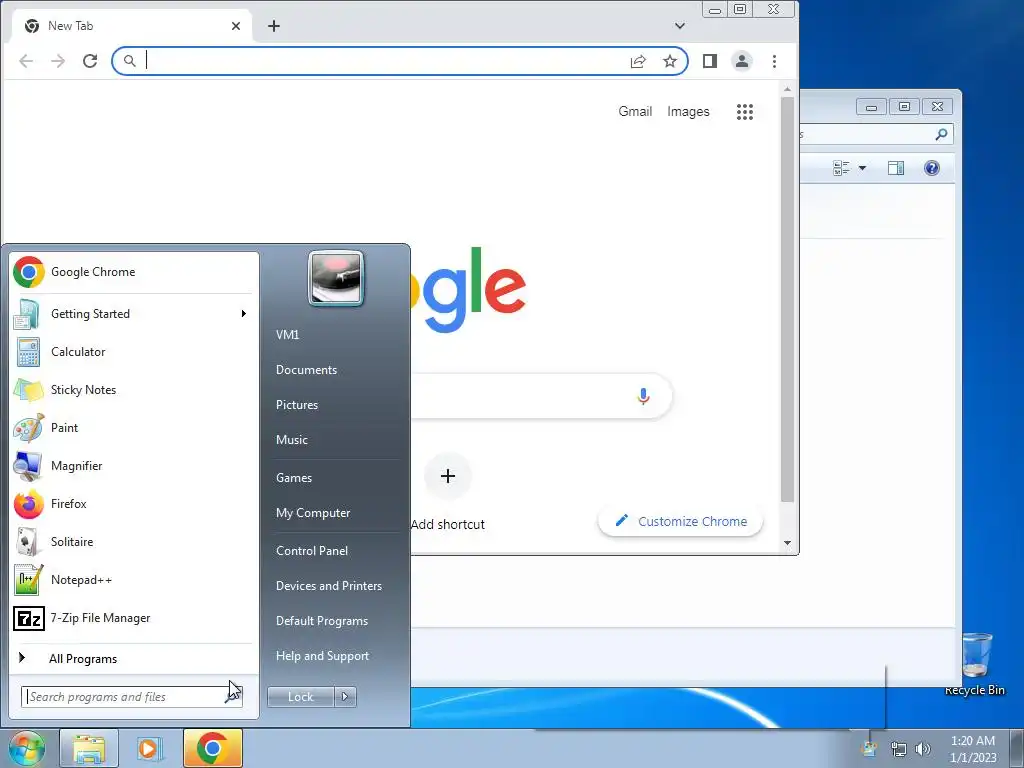The height and width of the screenshot is (768, 1024).
Task: Open 7-Zip File Manager
Action: coord(134,618)
